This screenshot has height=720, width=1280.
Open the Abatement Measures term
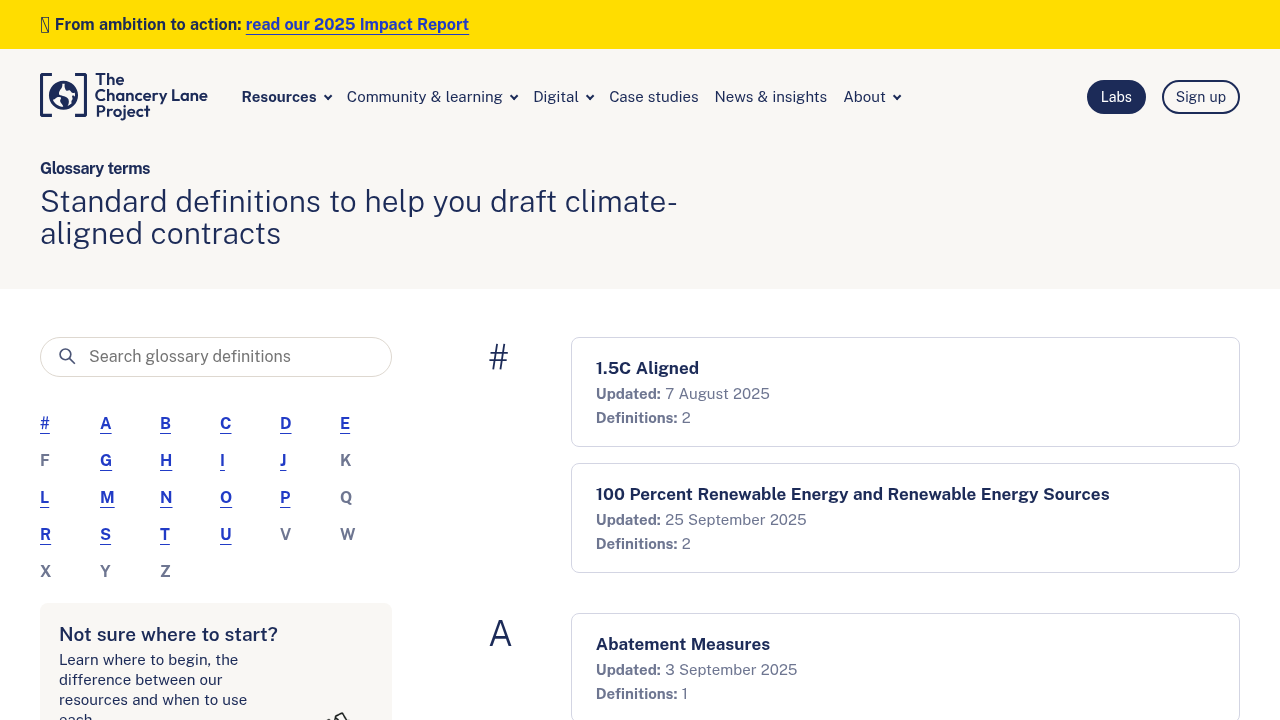click(x=905, y=667)
